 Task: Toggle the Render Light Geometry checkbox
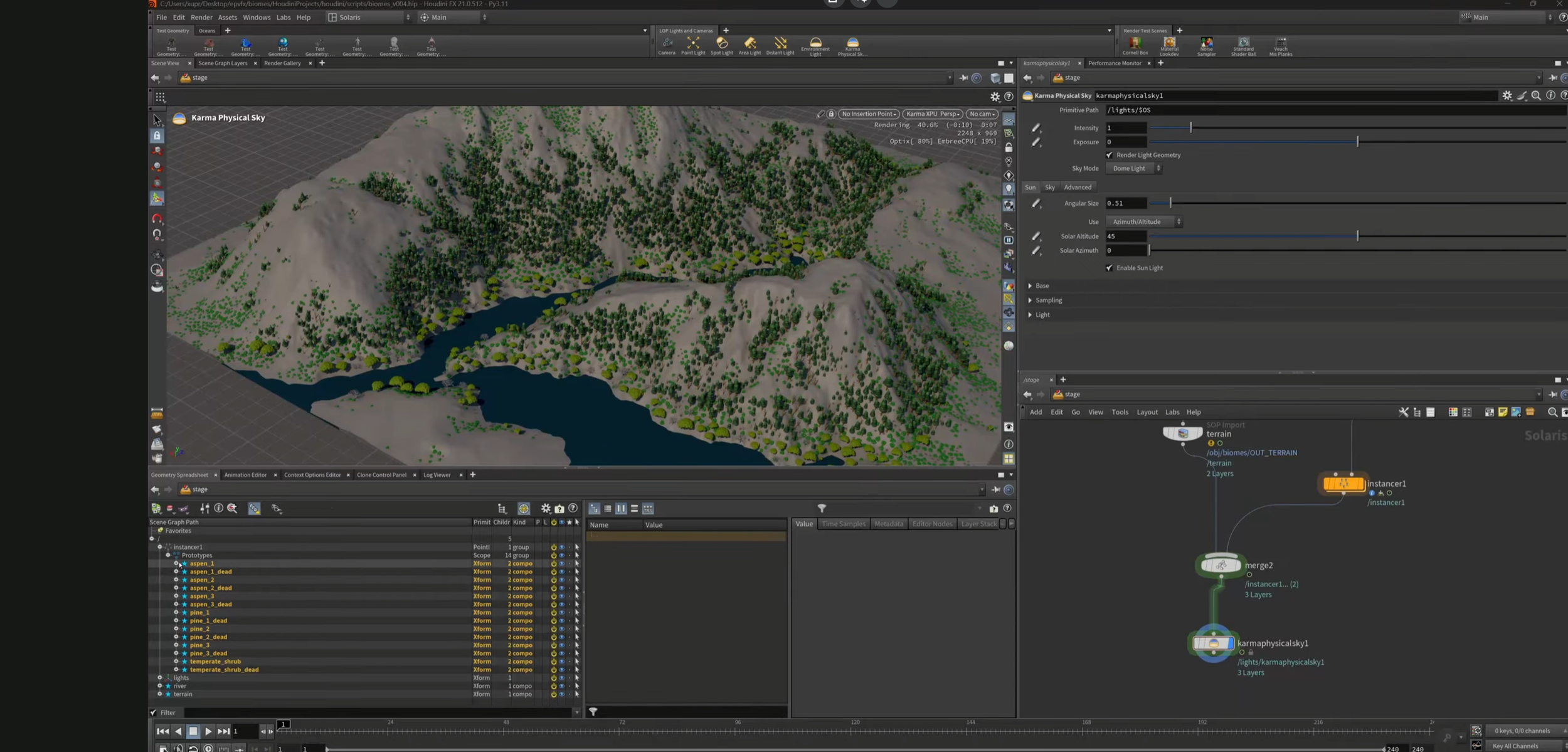pyautogui.click(x=1110, y=155)
